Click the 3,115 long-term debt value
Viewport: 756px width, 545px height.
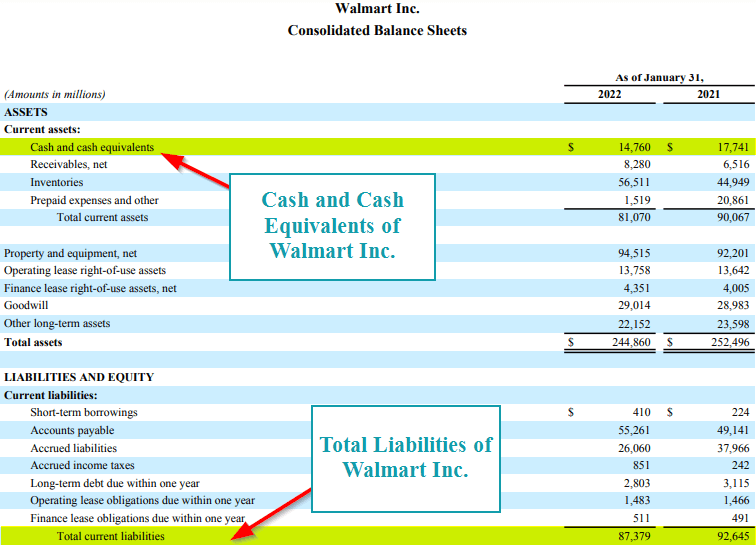(736, 483)
